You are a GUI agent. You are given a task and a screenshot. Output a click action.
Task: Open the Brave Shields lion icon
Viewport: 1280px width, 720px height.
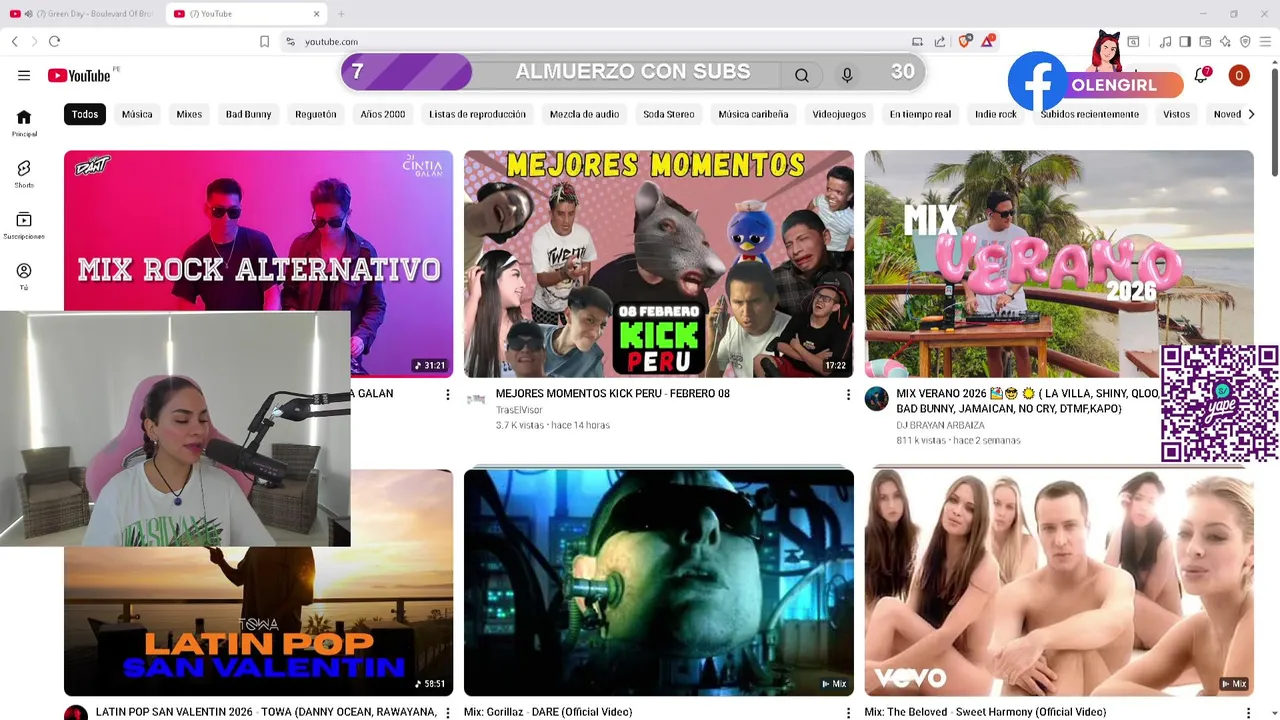click(965, 41)
